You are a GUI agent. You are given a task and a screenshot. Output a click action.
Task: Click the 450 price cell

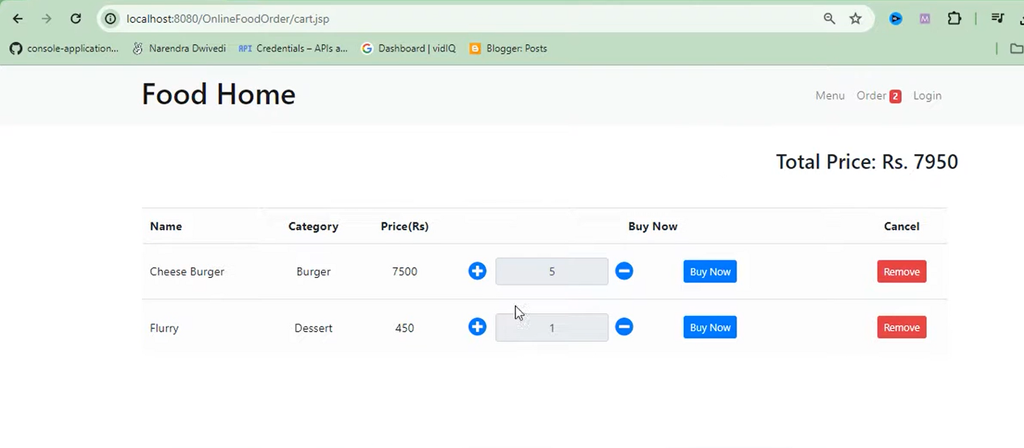pyautogui.click(x=405, y=328)
